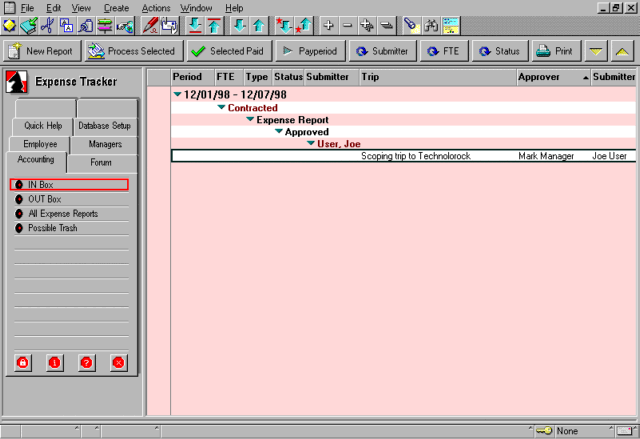Click the Submitter action button

(x=383, y=51)
